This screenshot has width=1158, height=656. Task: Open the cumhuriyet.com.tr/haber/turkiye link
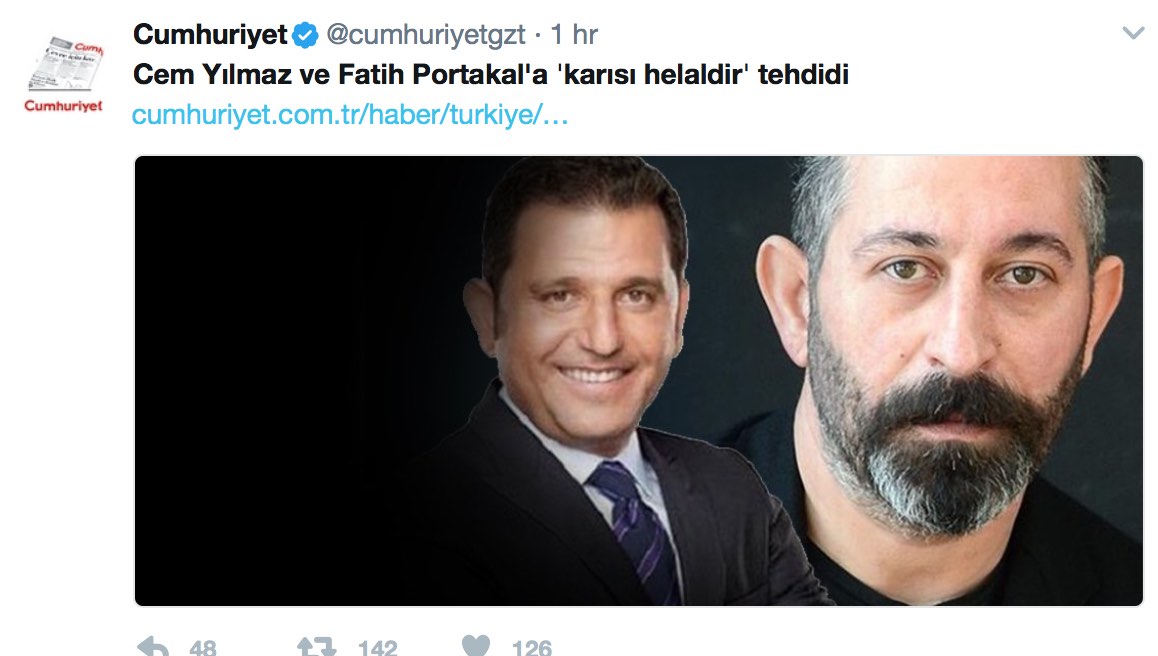point(350,115)
